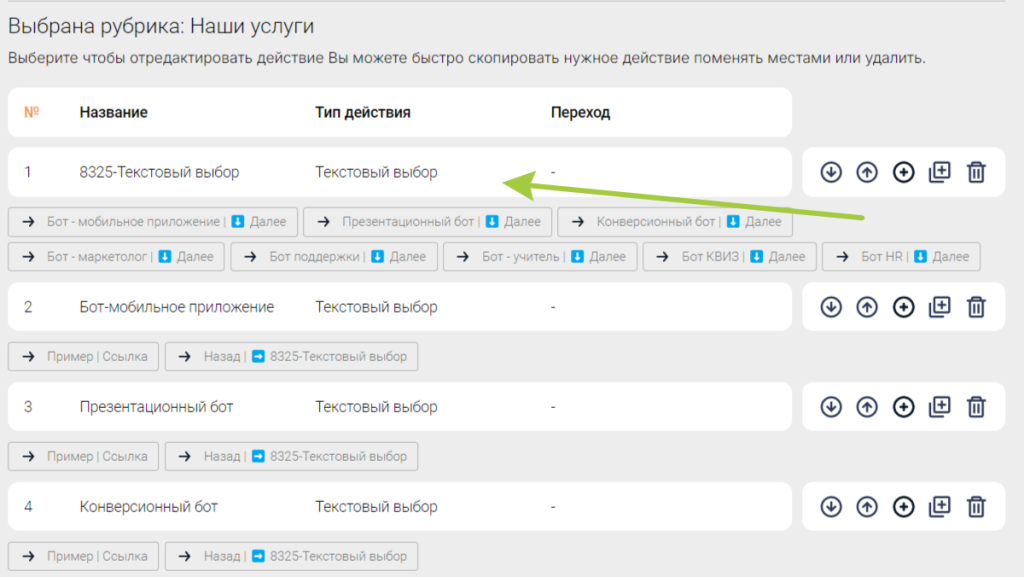Move row 2 up with arrow icon

tap(867, 307)
